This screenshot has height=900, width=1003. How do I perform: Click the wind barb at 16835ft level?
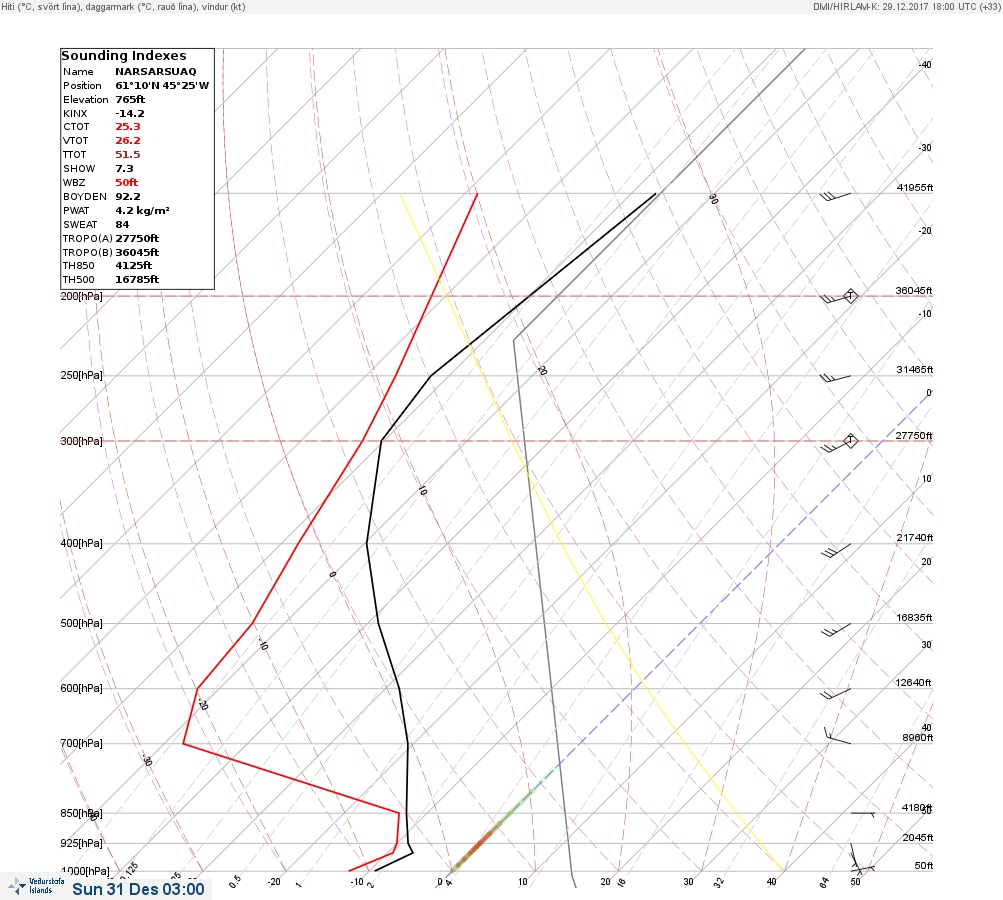[835, 630]
